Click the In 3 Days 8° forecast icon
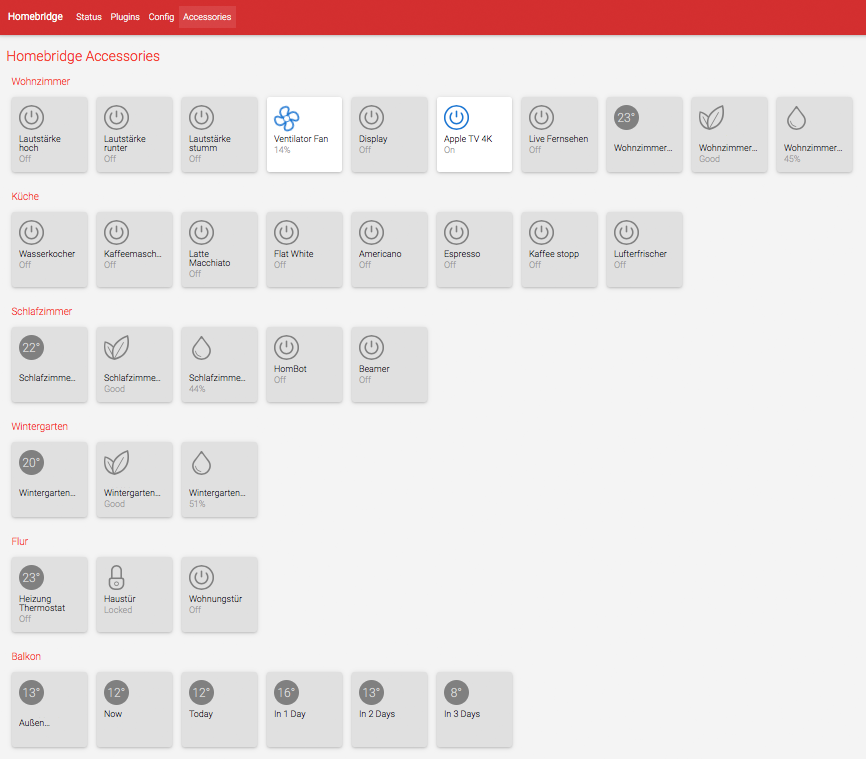This screenshot has height=759, width=866. (457, 692)
